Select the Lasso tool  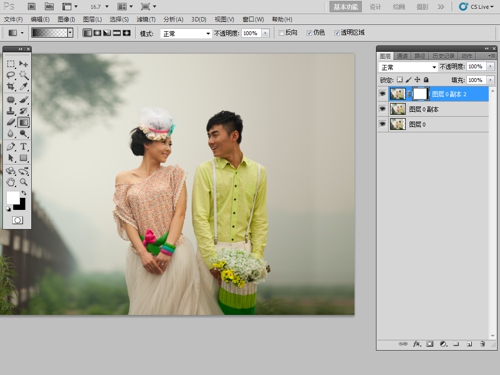coord(11,75)
